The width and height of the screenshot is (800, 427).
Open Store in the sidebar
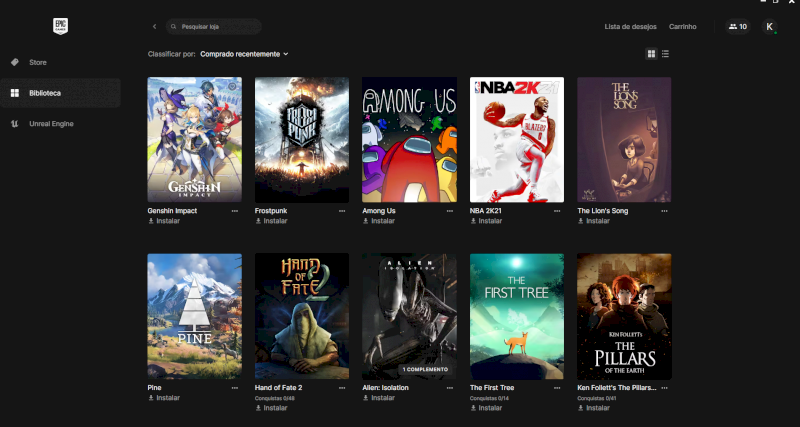tap(37, 62)
